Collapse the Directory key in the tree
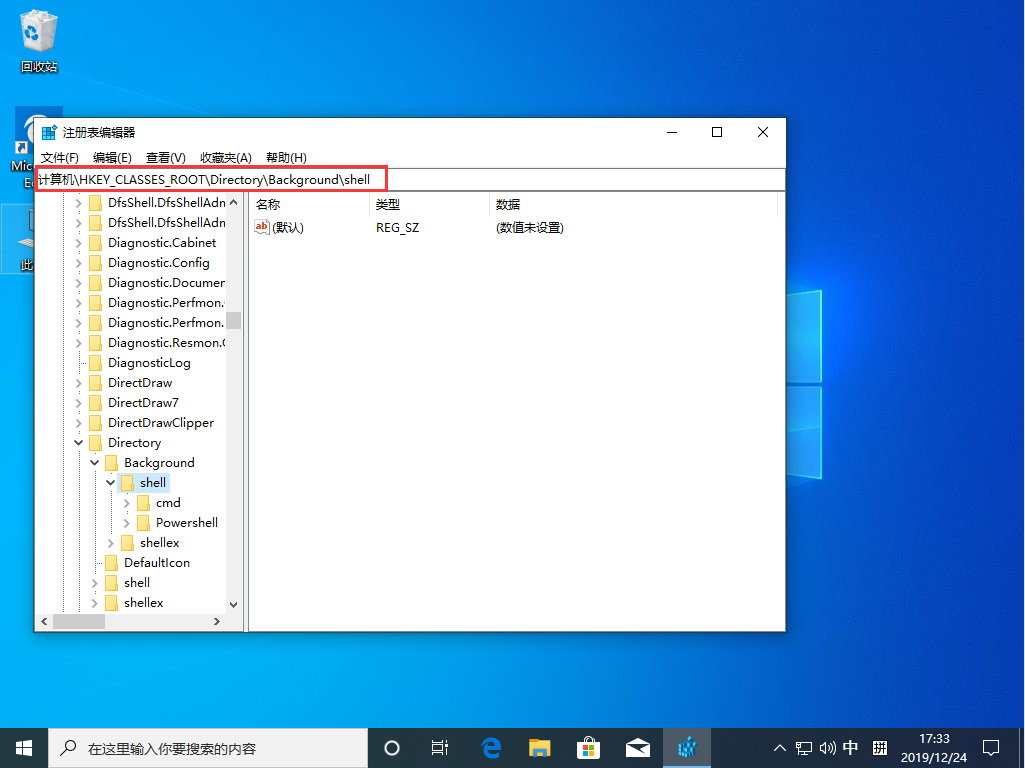The image size is (1025, 768). tap(78, 442)
